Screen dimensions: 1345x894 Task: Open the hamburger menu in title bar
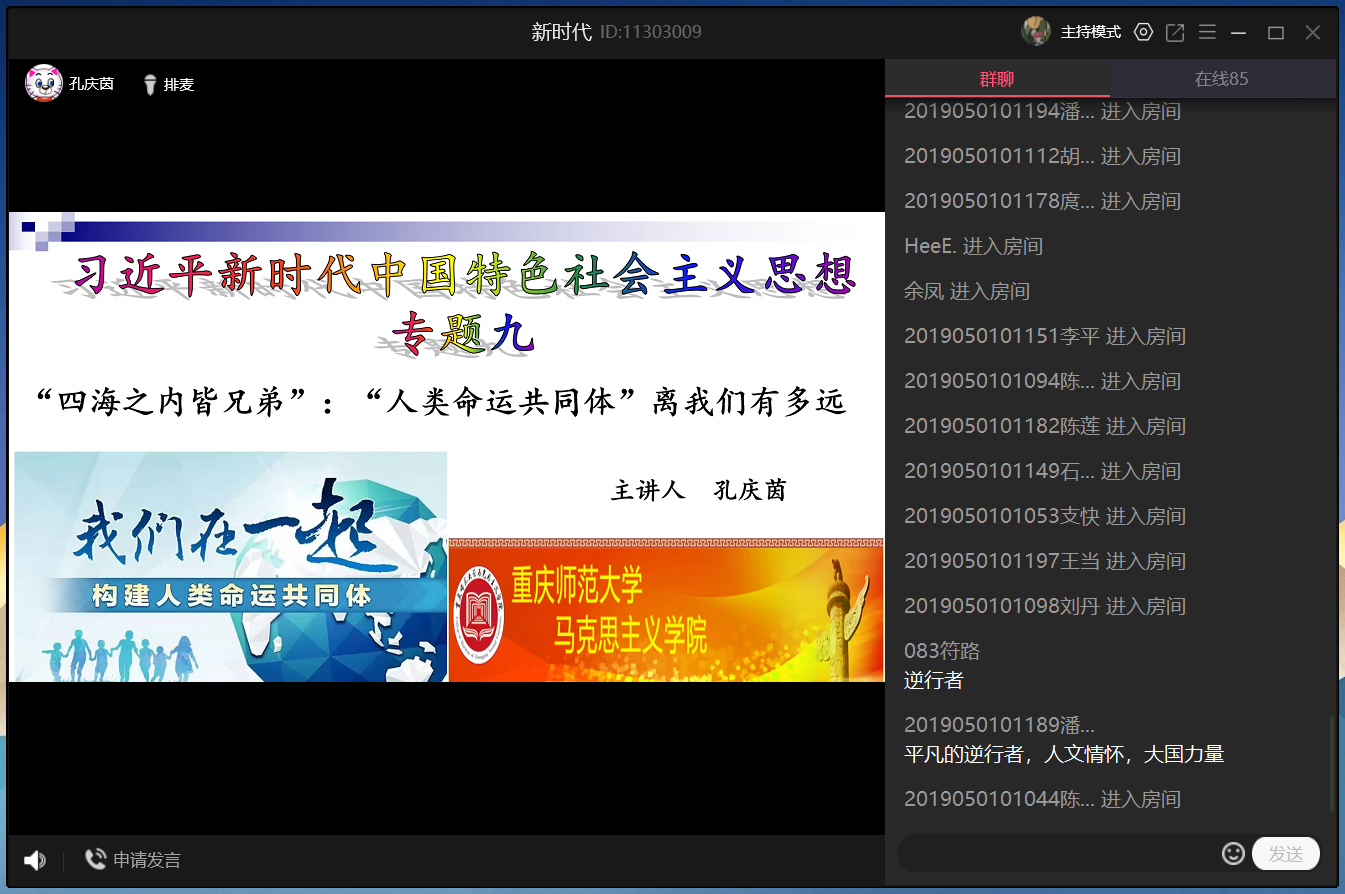1207,33
